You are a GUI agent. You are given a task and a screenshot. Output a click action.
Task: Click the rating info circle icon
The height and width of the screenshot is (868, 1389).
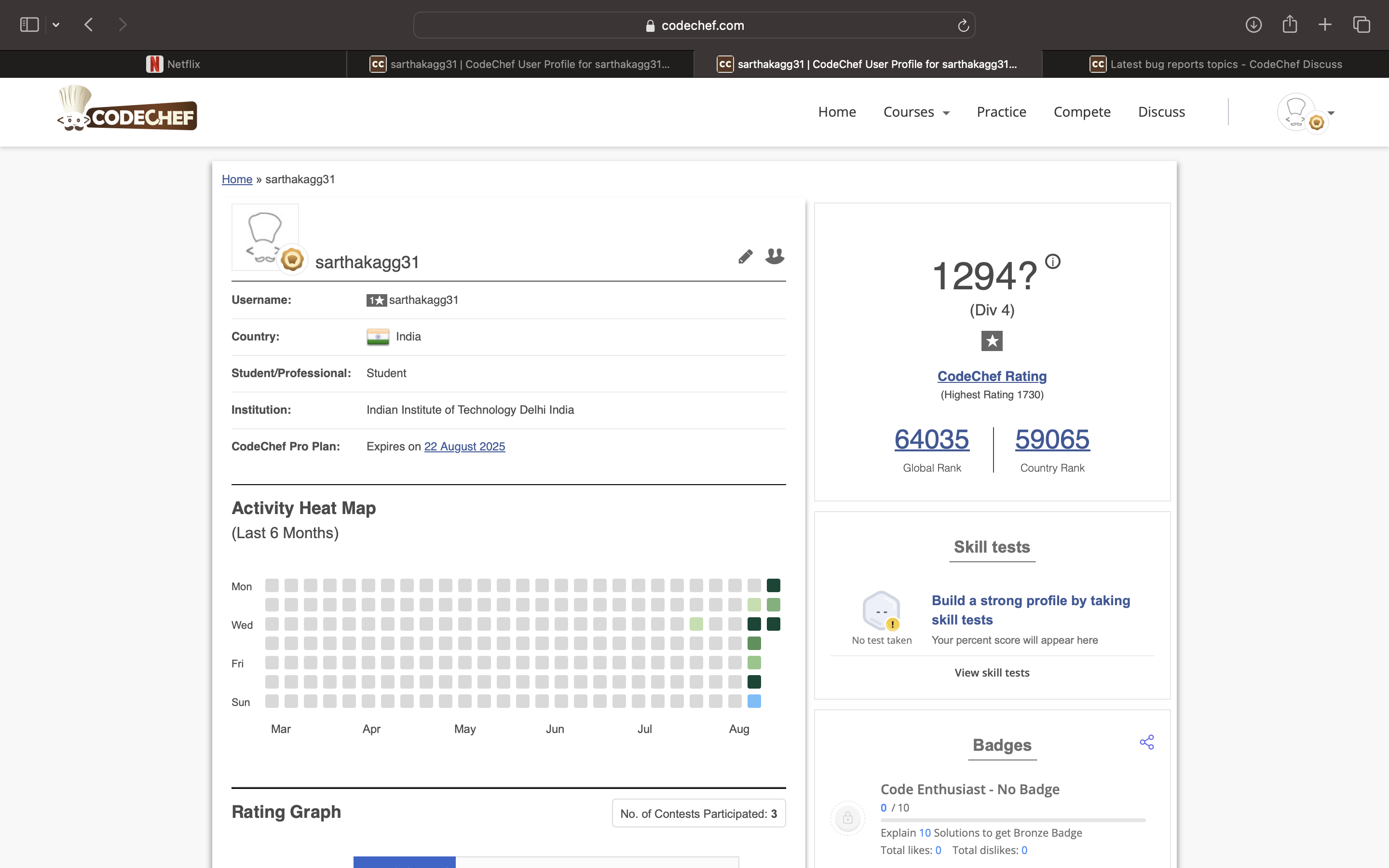(x=1052, y=262)
